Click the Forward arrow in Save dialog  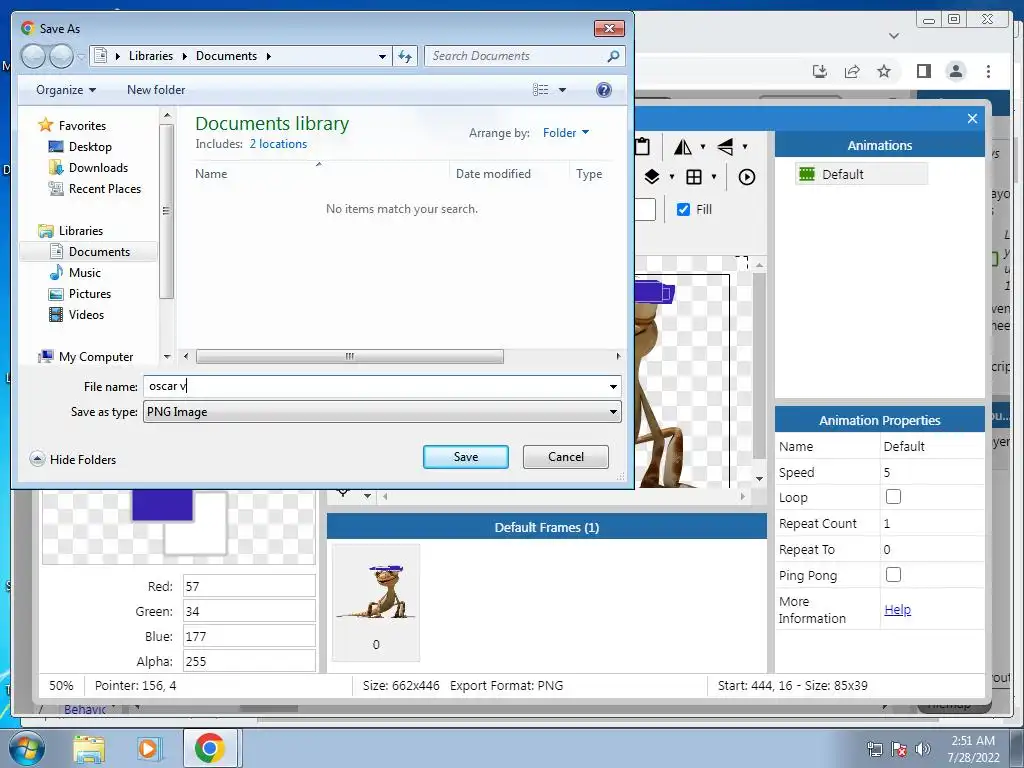pyautogui.click(x=61, y=56)
